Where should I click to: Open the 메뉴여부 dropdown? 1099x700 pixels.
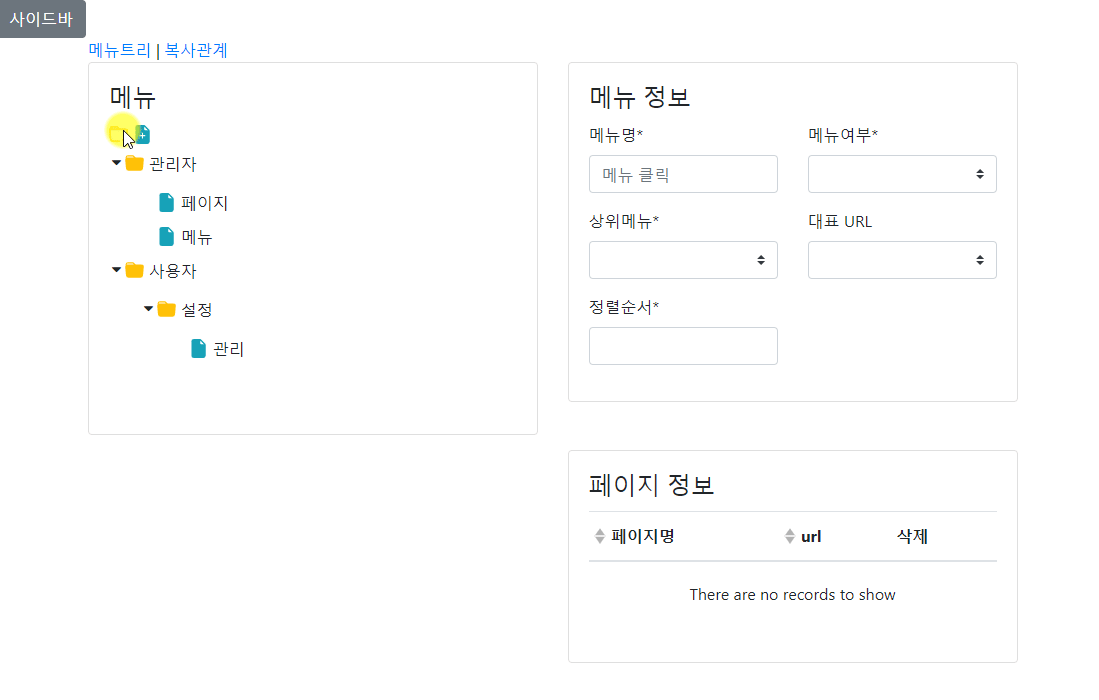coord(902,174)
